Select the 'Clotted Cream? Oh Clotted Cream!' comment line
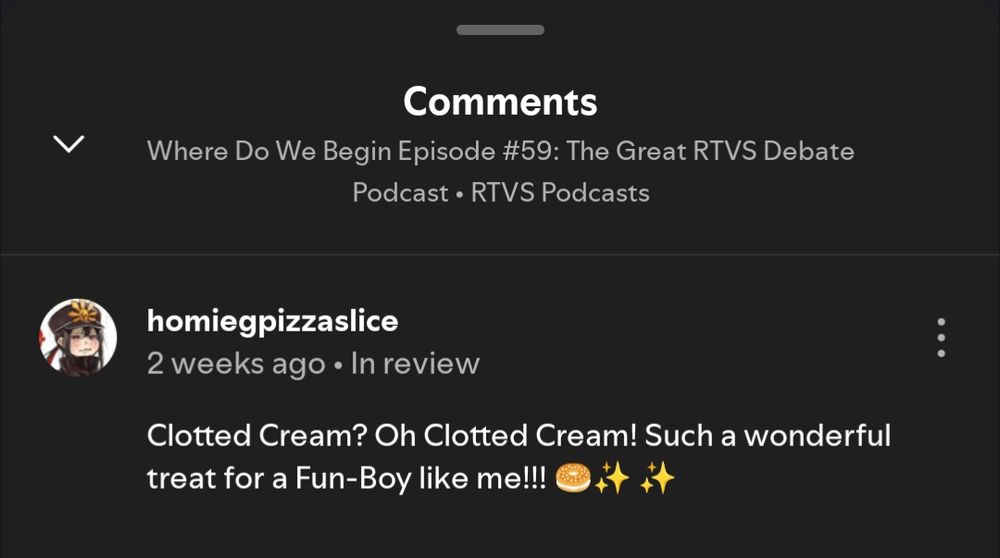This screenshot has height=558, width=1000. pos(392,436)
